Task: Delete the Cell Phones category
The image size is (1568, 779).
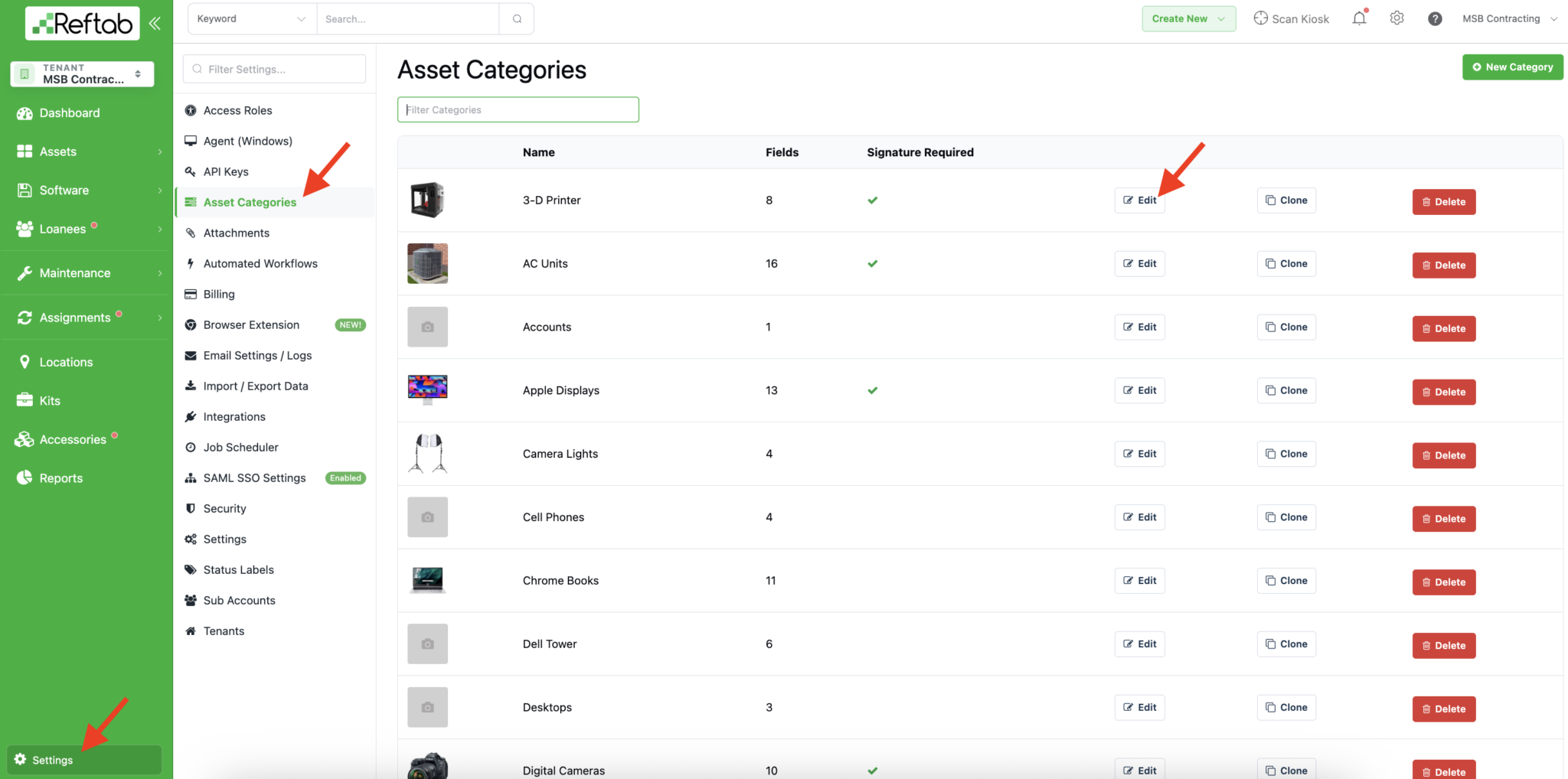Action: coord(1444,519)
